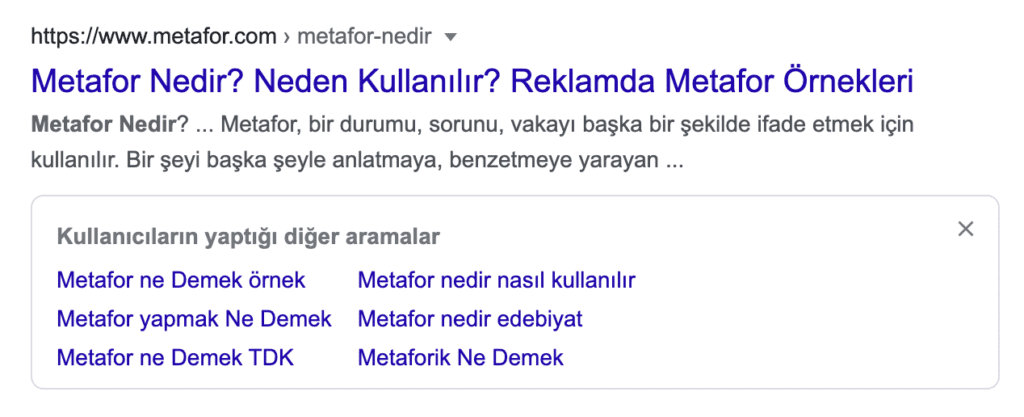Click bold 'Metafor Nedir' in the snippet

(103, 126)
